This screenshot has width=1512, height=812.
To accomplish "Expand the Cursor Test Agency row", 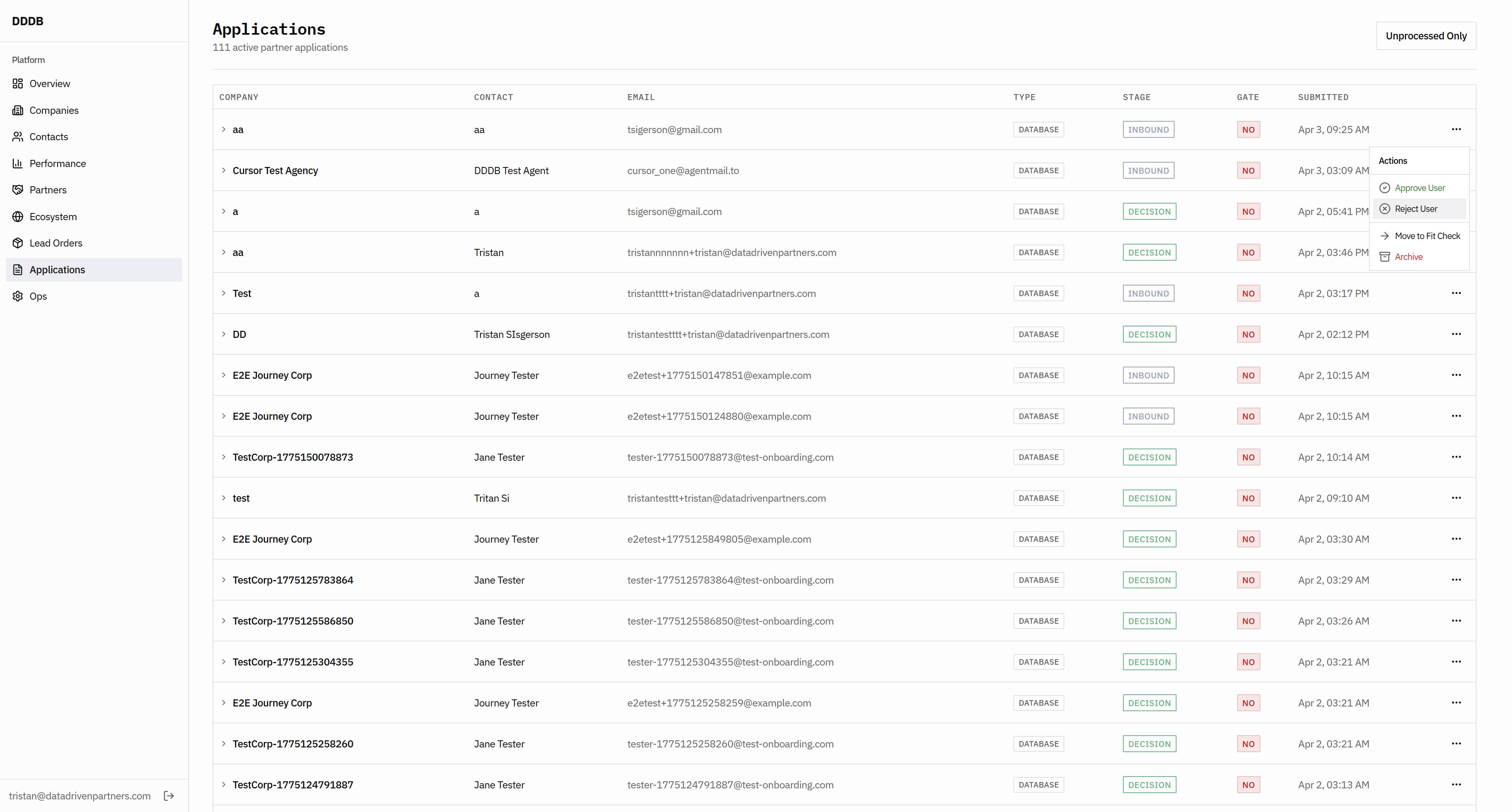I will tap(224, 170).
